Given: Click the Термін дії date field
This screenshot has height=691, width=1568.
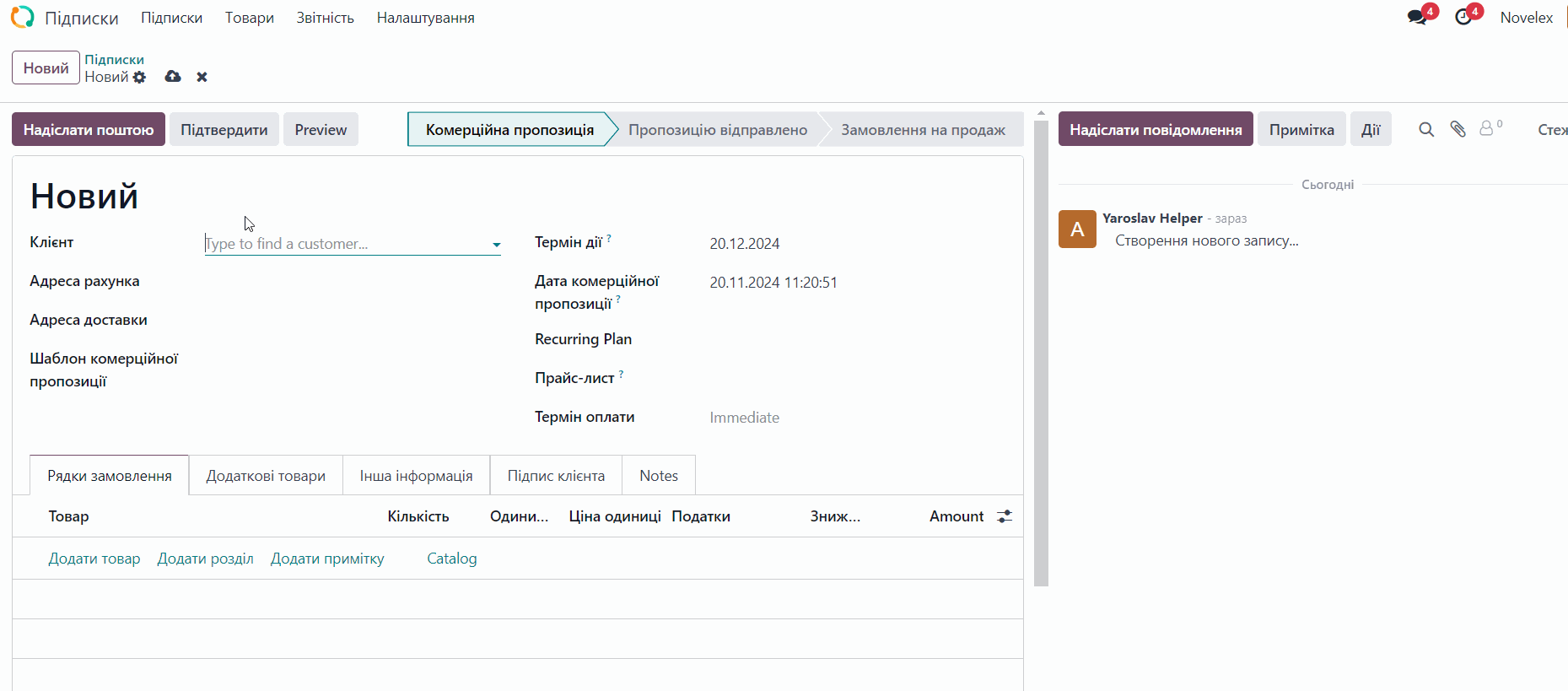Looking at the screenshot, I should pos(745,244).
